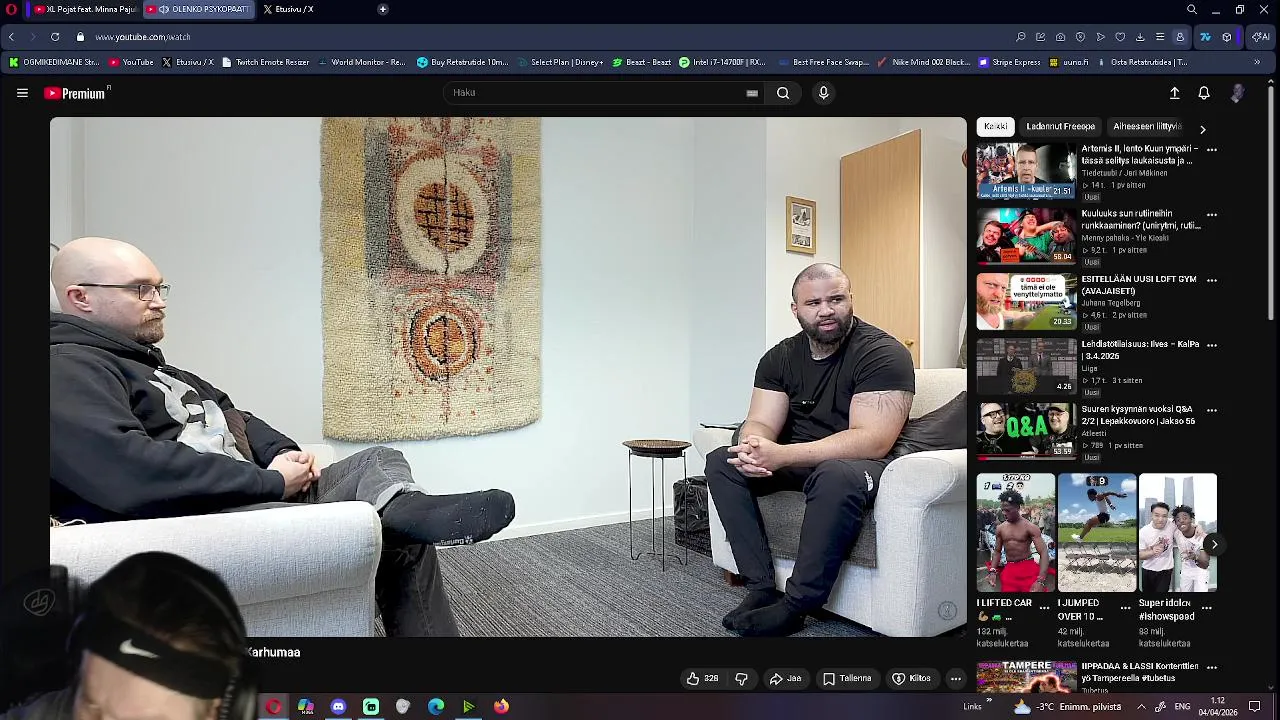Screen dimensions: 1280x720
Task: Open the YouTube guide hamburger menu
Action: point(22,93)
